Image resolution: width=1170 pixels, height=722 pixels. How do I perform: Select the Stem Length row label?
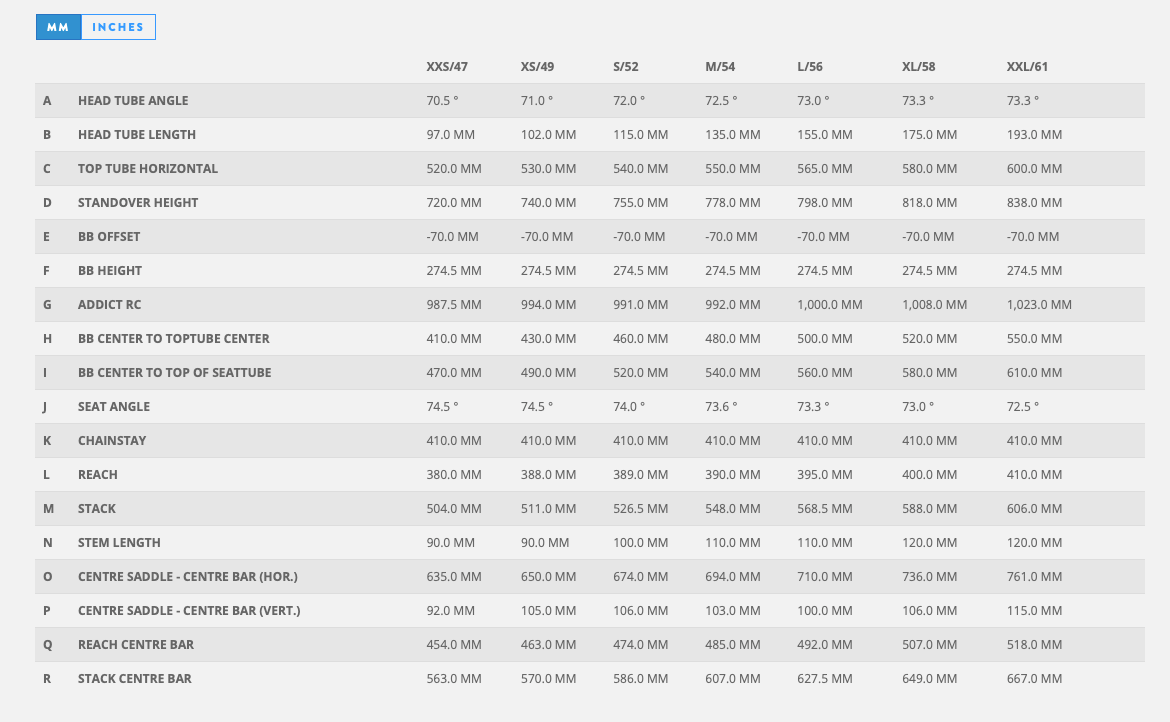pos(119,543)
